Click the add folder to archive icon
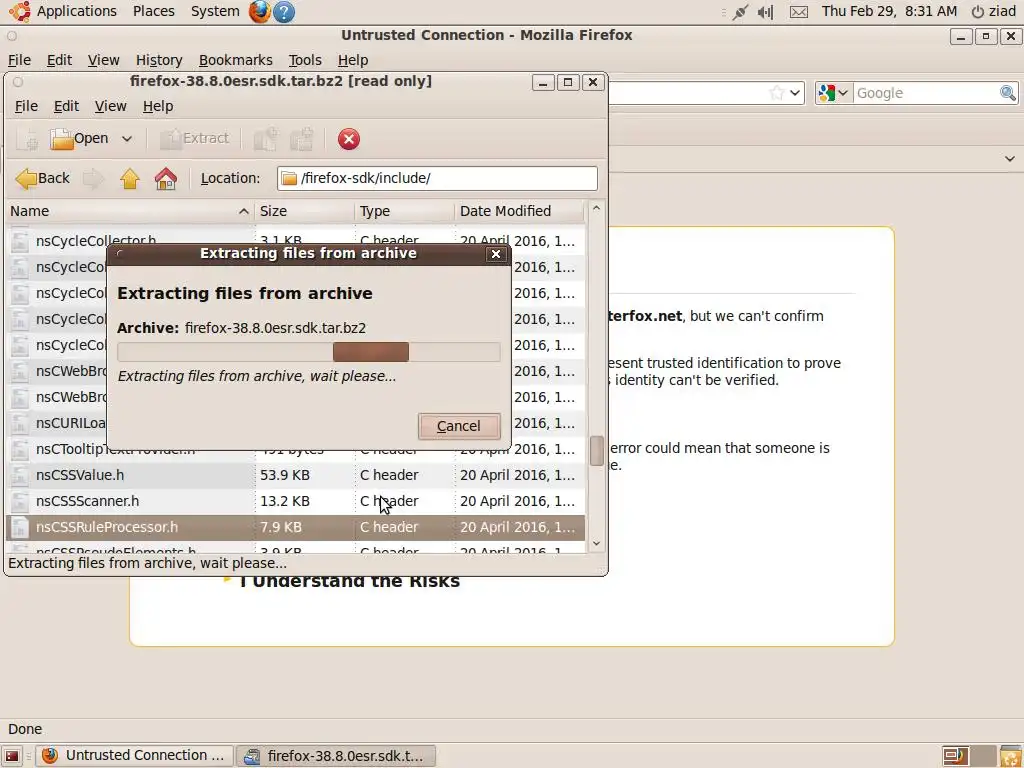Image resolution: width=1024 pixels, height=768 pixels. (302, 139)
